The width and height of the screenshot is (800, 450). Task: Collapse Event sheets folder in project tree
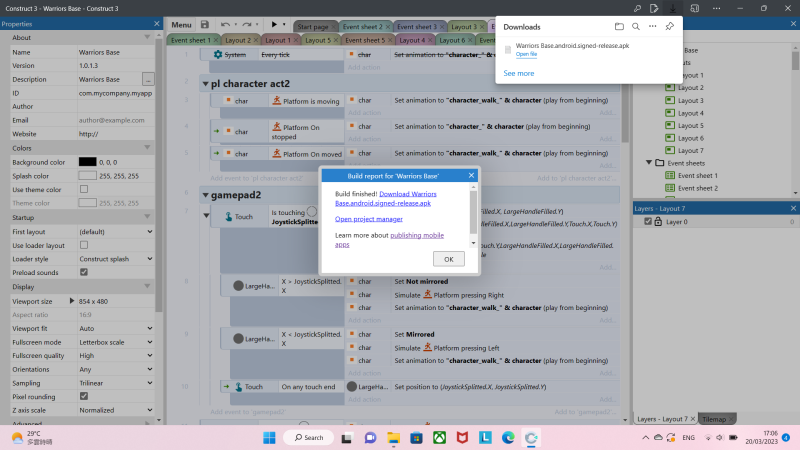(649, 163)
